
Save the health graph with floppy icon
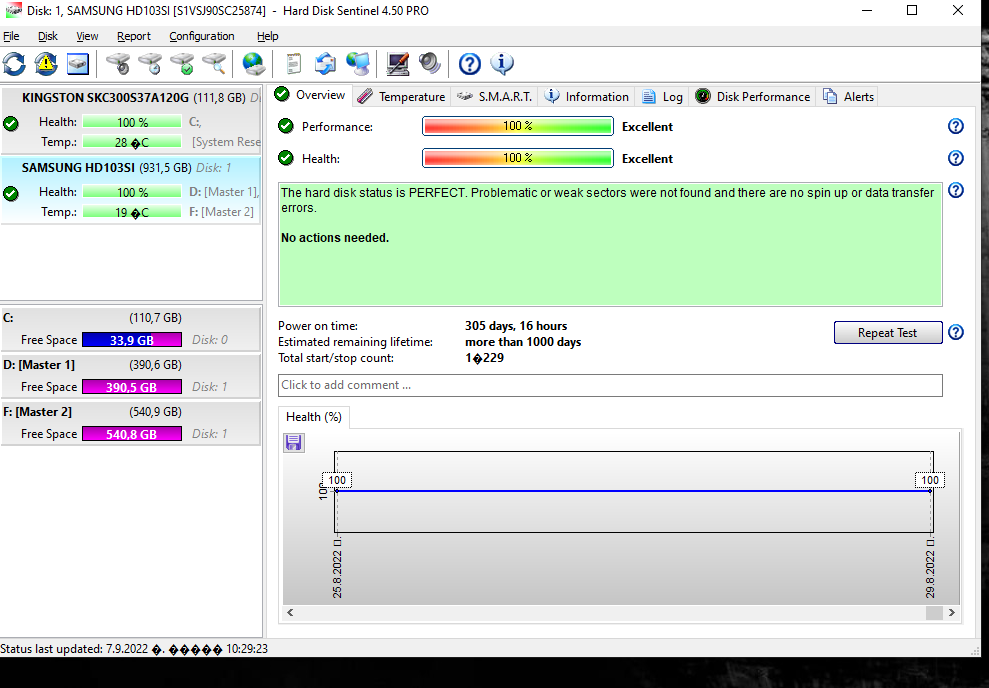click(294, 442)
